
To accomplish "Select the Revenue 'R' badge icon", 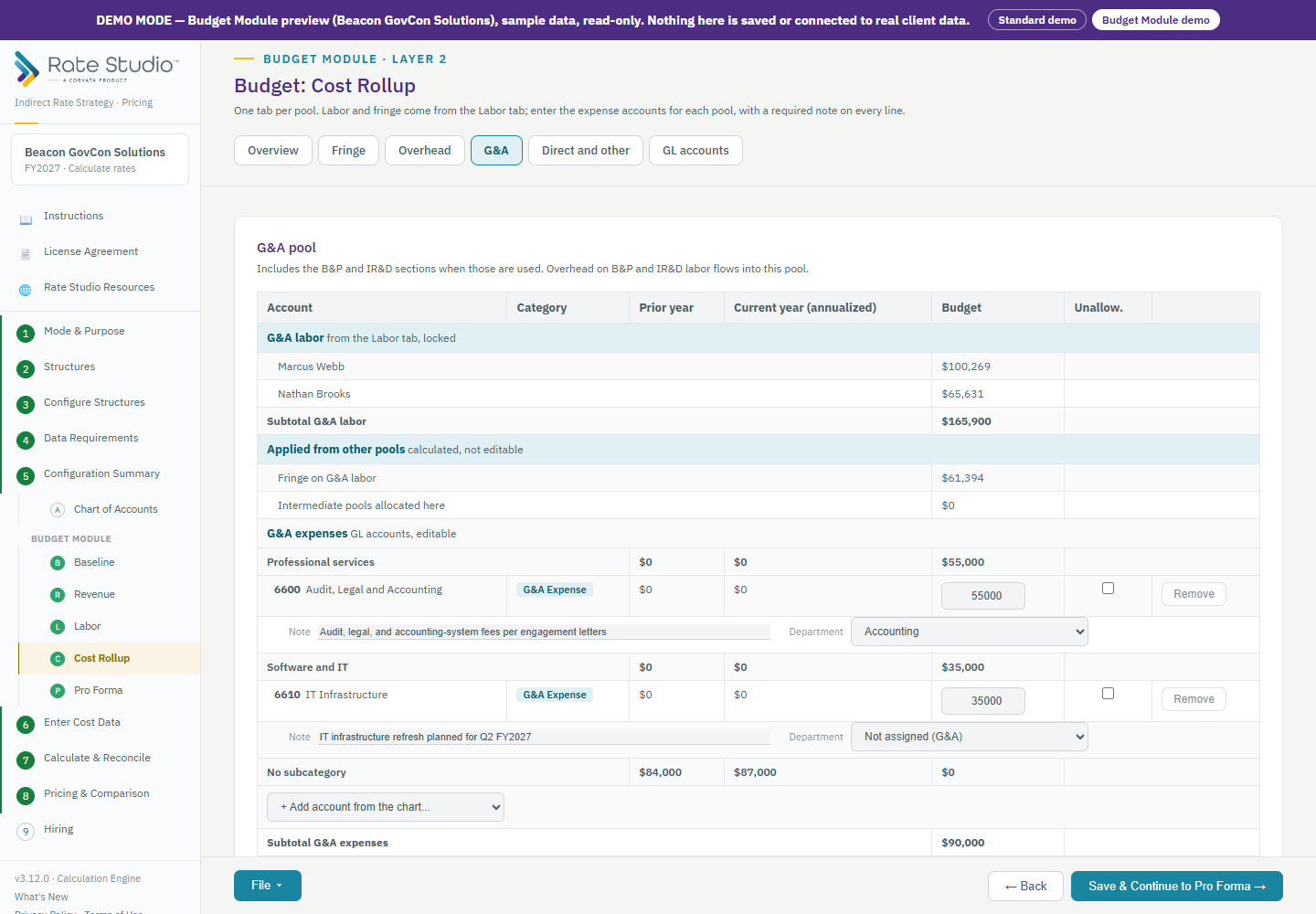I will coord(58,595).
